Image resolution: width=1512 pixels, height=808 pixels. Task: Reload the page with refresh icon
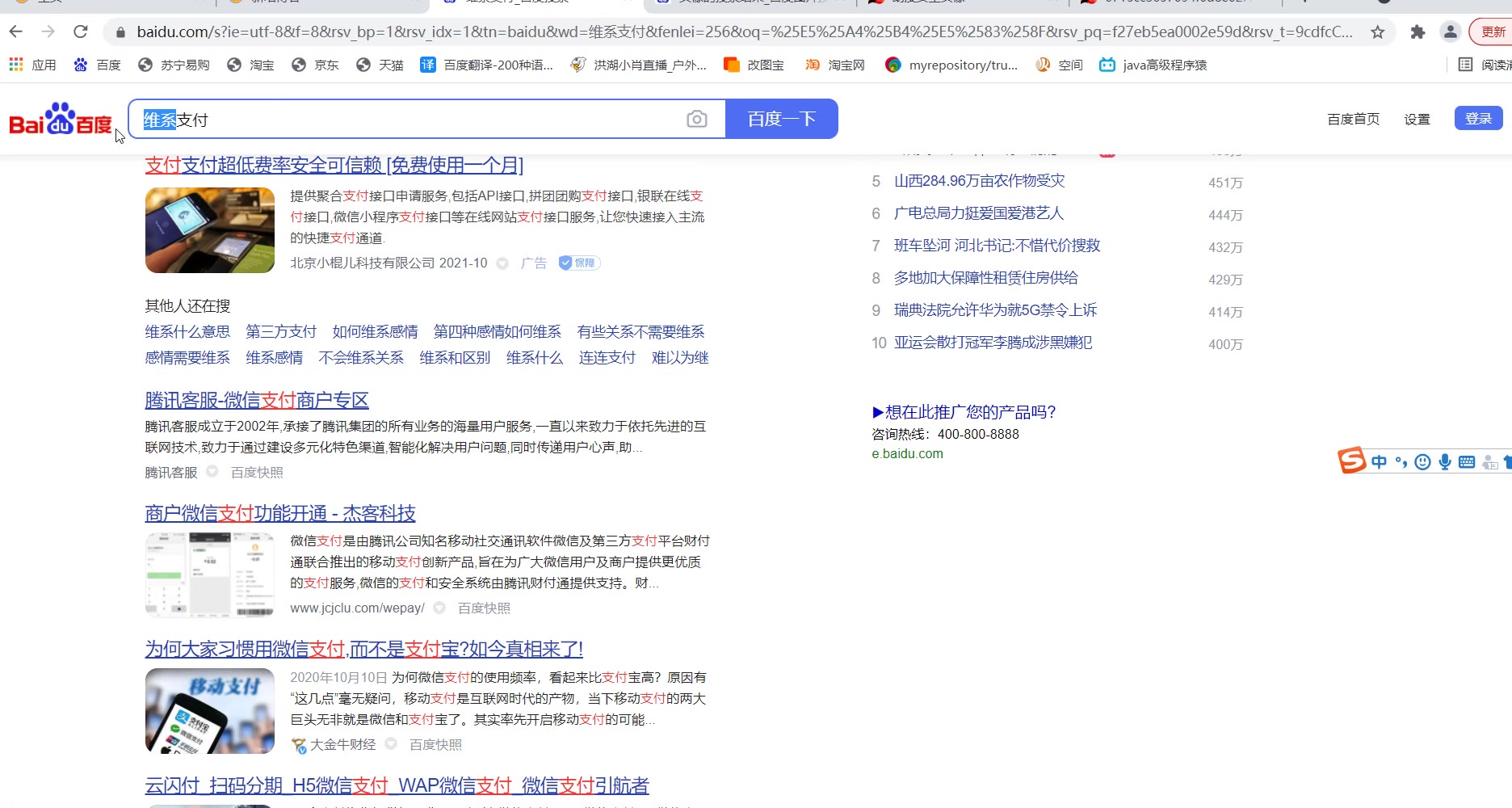(x=80, y=32)
